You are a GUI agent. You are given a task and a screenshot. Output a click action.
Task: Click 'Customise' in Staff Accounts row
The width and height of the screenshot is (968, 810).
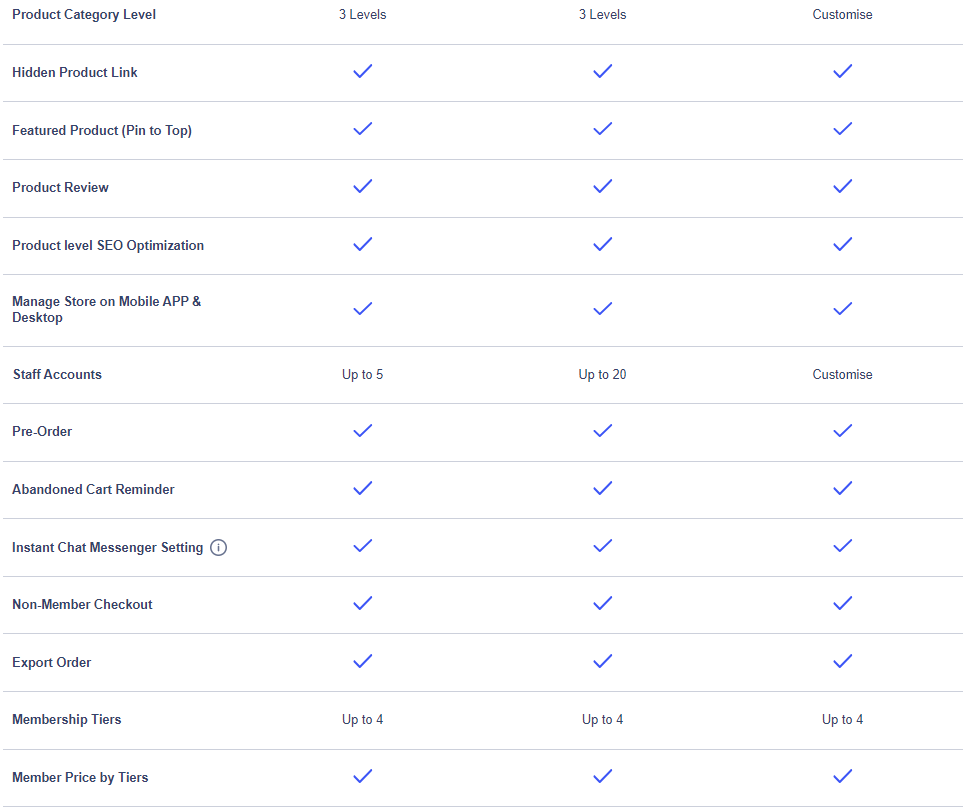coord(843,374)
